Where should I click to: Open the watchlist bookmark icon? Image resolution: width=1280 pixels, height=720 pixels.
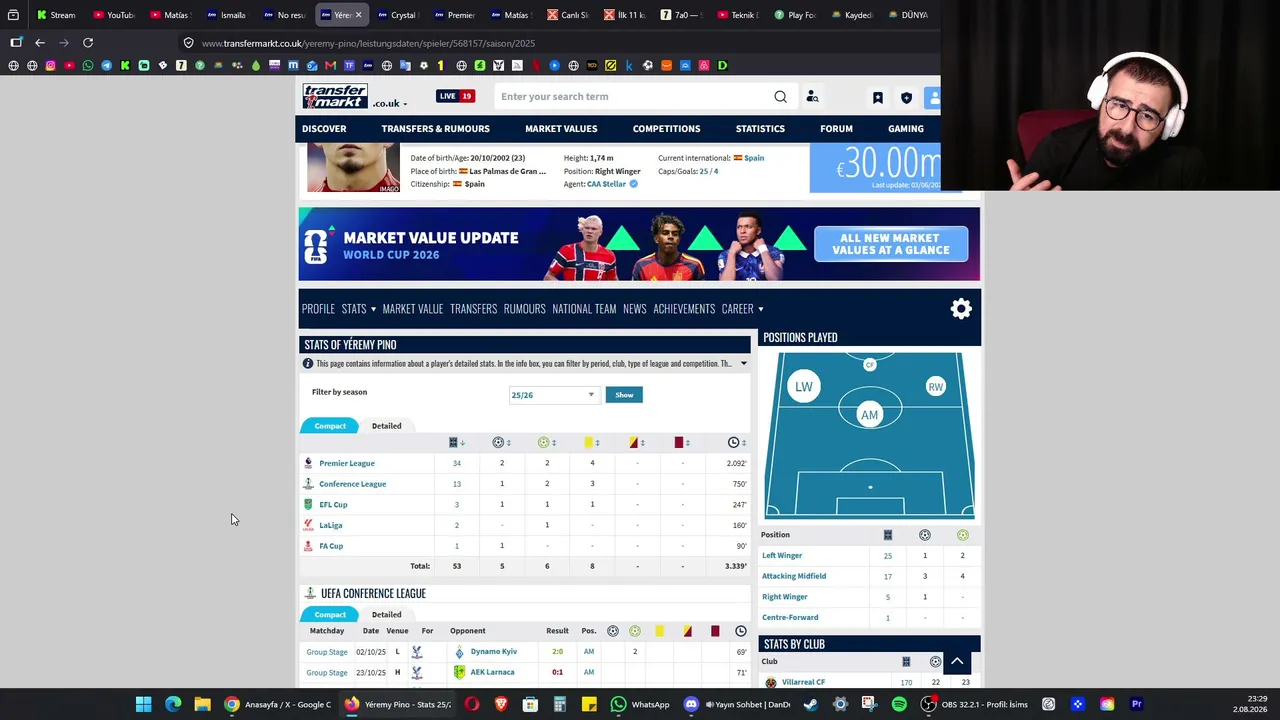click(877, 98)
